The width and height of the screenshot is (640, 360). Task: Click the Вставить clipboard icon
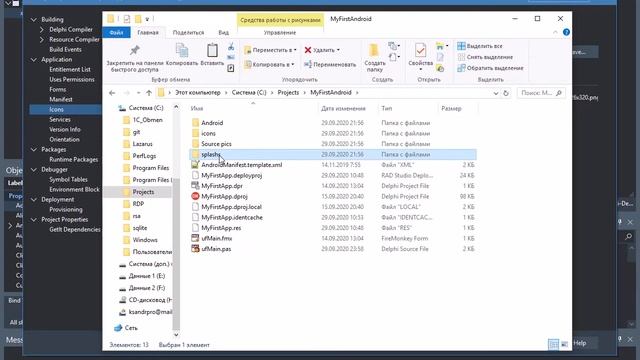coord(212,51)
